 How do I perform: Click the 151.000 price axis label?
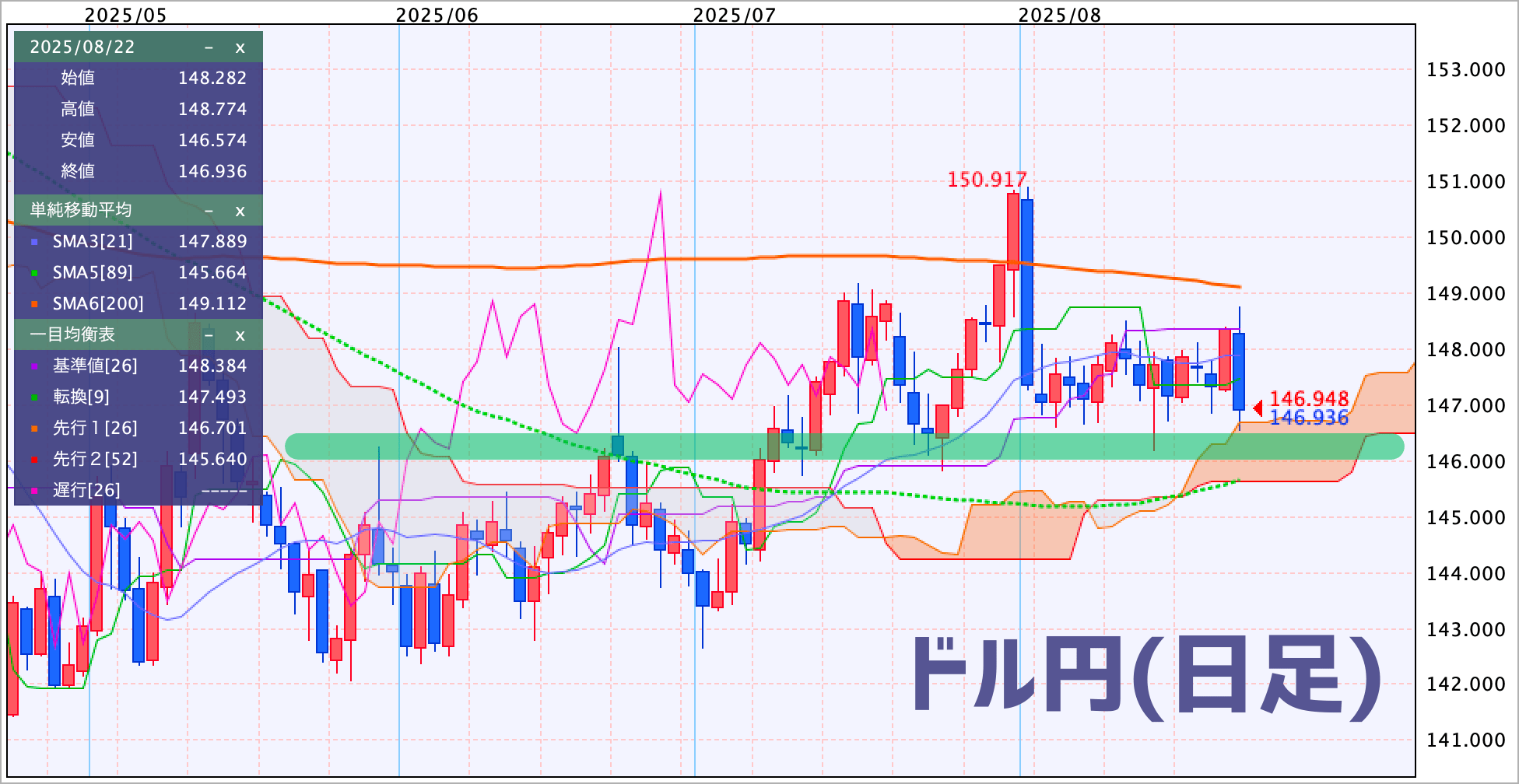click(x=1465, y=182)
